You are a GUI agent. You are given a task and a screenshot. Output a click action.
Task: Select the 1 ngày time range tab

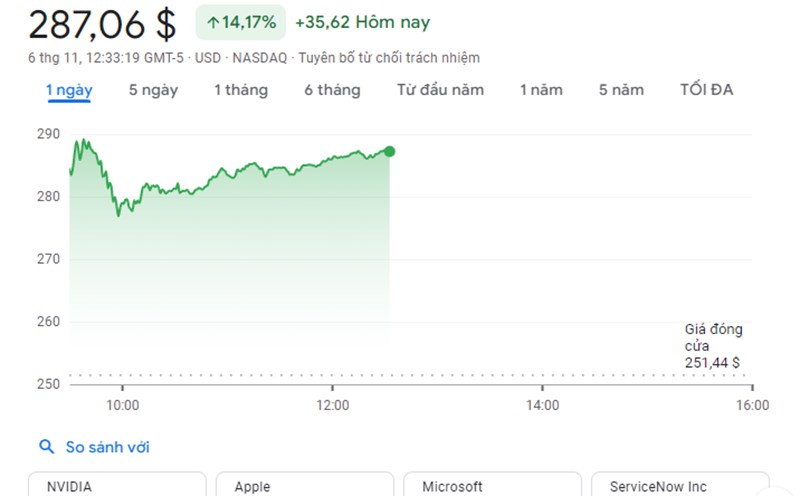(69, 90)
